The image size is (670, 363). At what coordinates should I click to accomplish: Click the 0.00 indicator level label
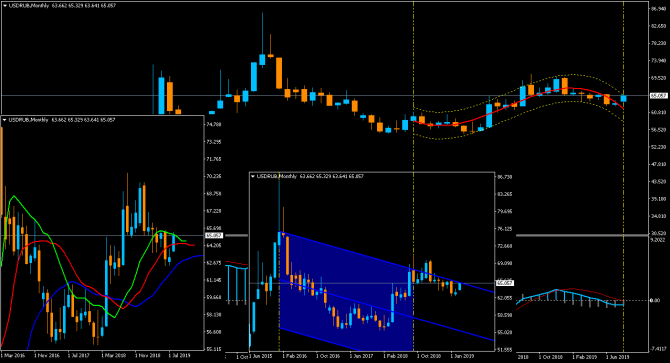pos(655,300)
